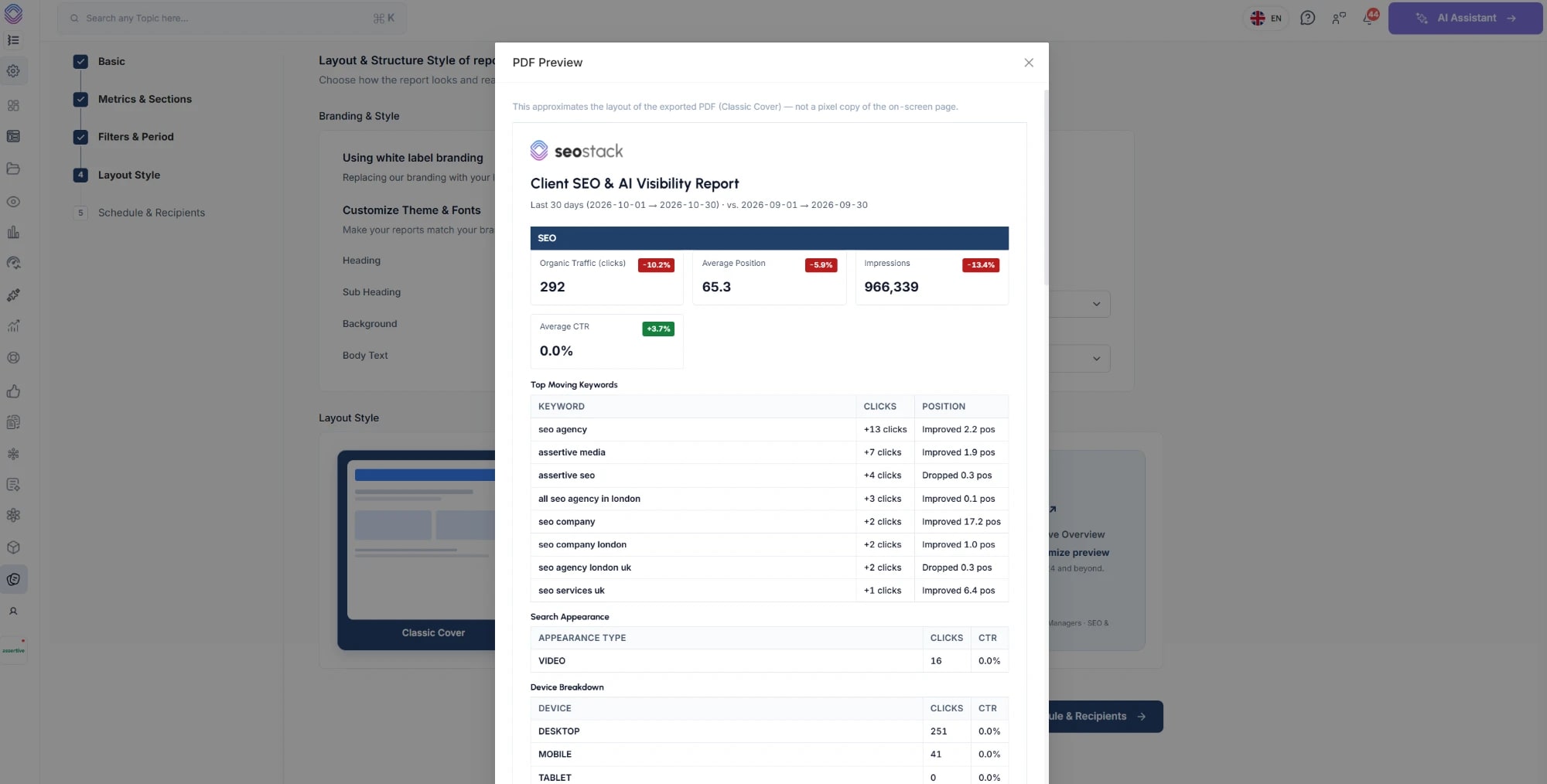Switch language via the EN flag selector
This screenshot has height=784, width=1547.
(1266, 18)
